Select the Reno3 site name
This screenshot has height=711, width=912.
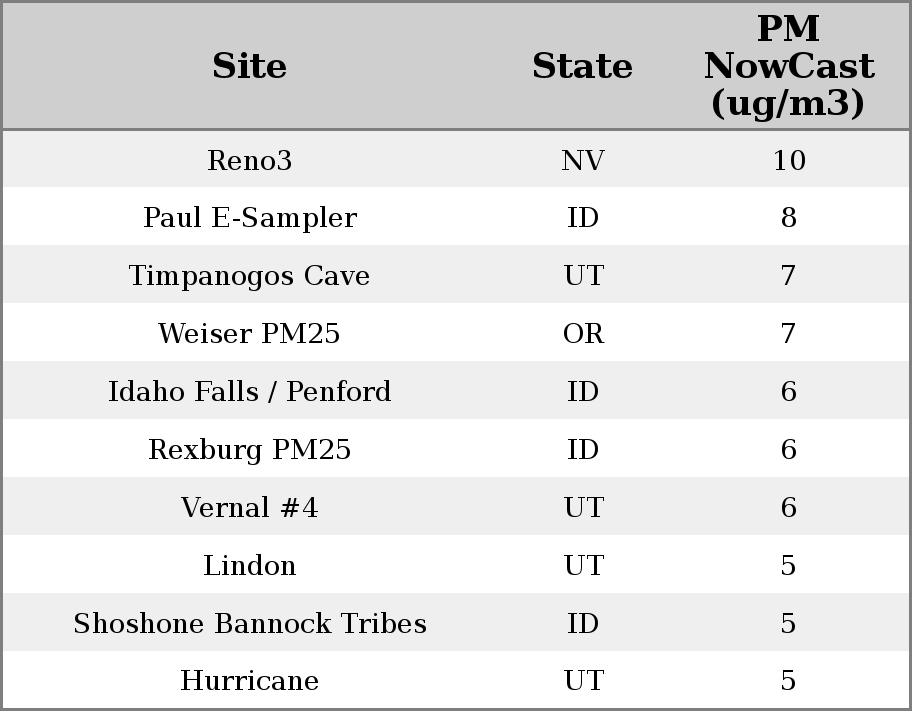[x=250, y=160]
